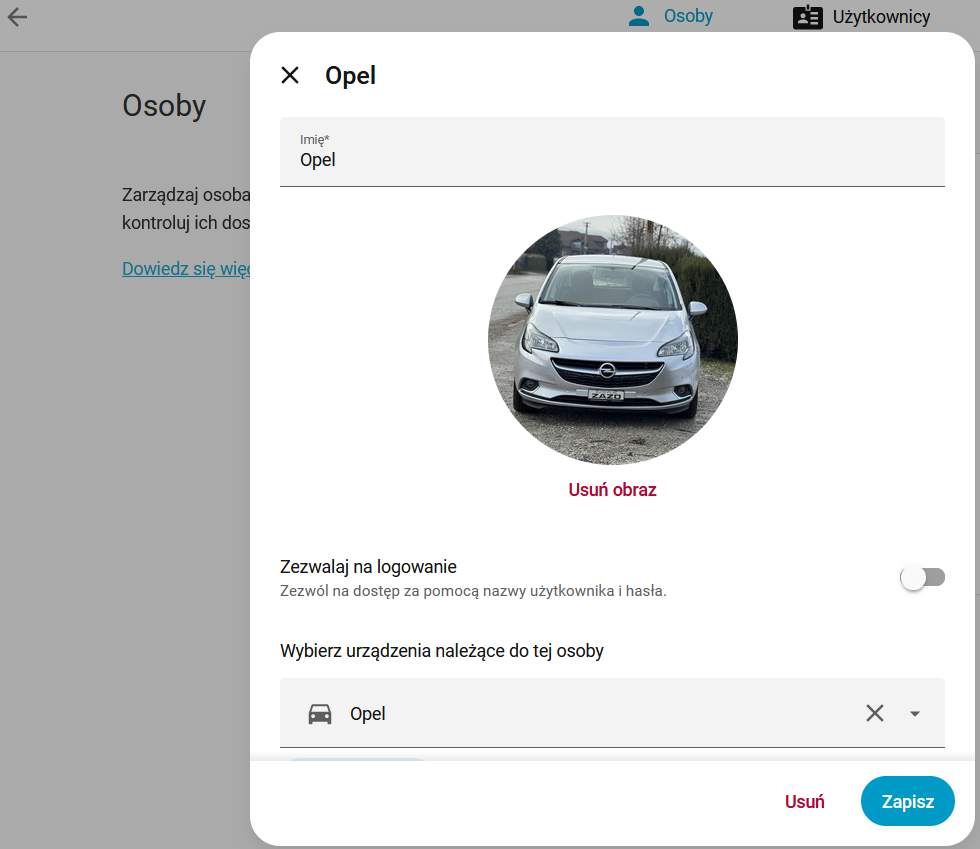980x849 pixels.
Task: Expand the device dropdown arrow
Action: click(914, 714)
